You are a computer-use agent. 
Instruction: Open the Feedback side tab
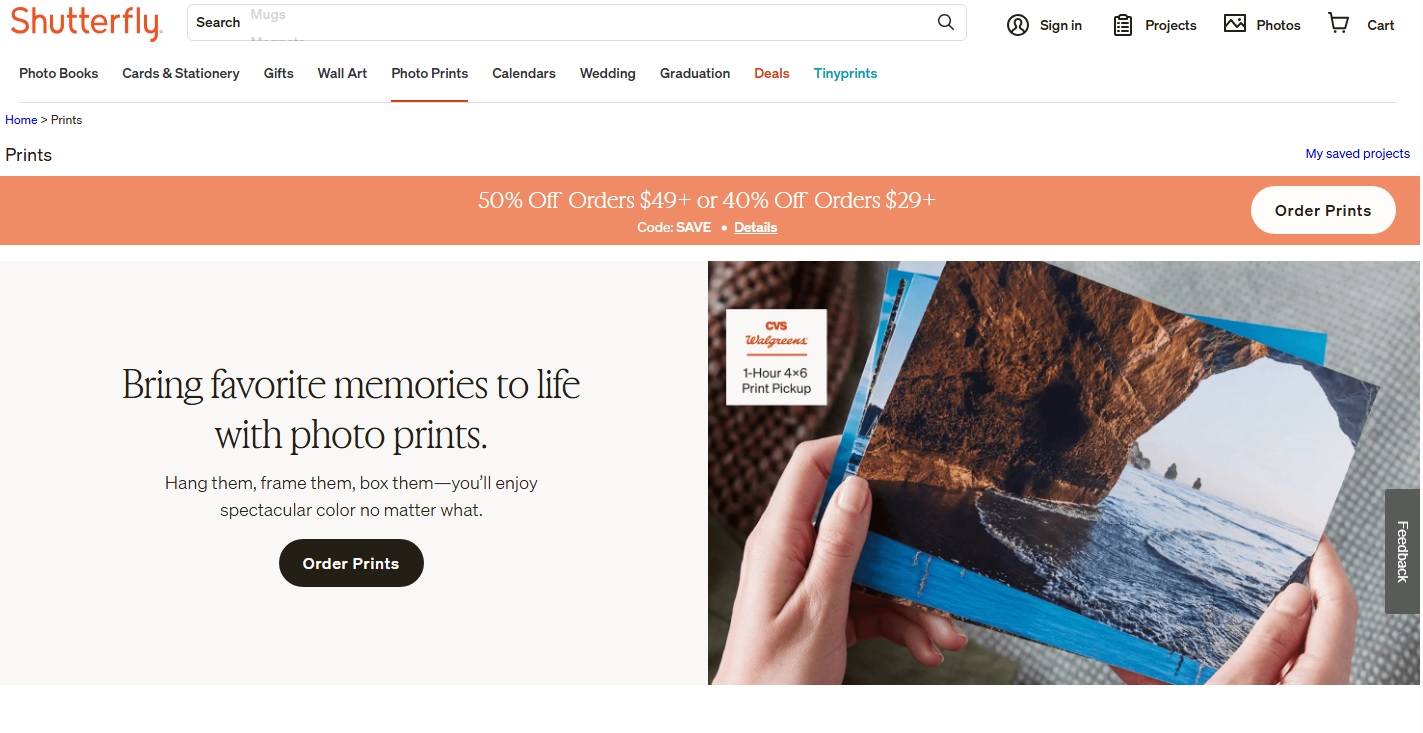1402,551
